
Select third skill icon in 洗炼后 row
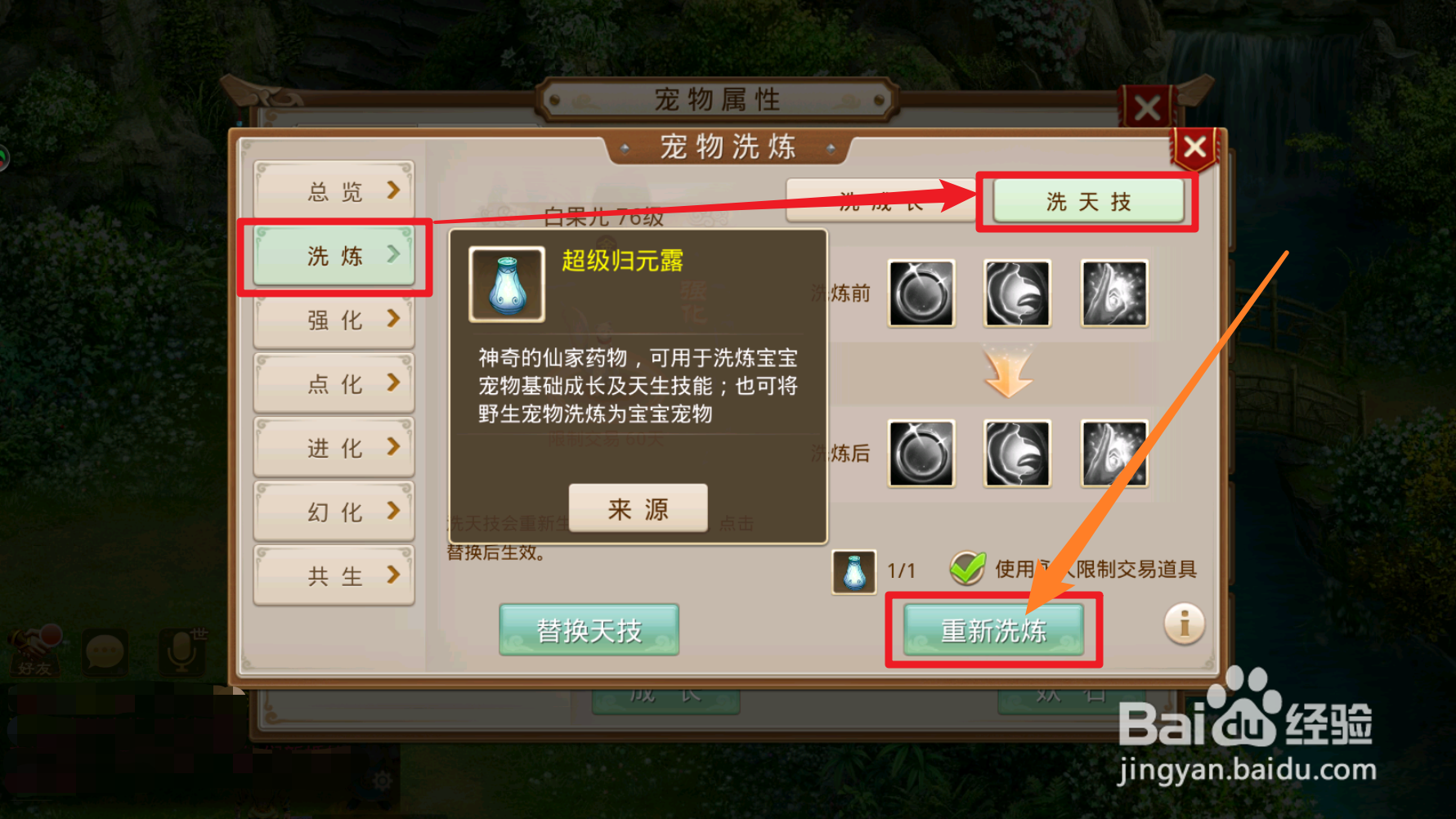click(1114, 454)
